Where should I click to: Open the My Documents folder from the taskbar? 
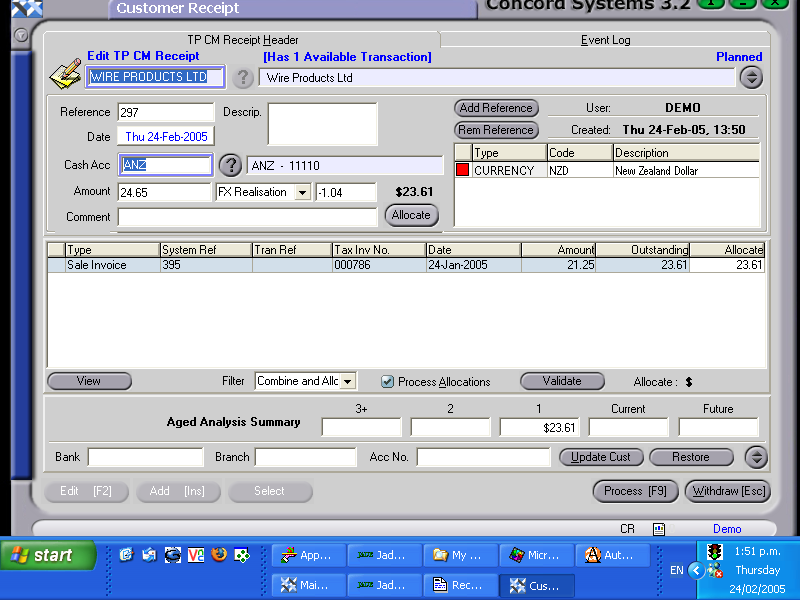point(459,555)
